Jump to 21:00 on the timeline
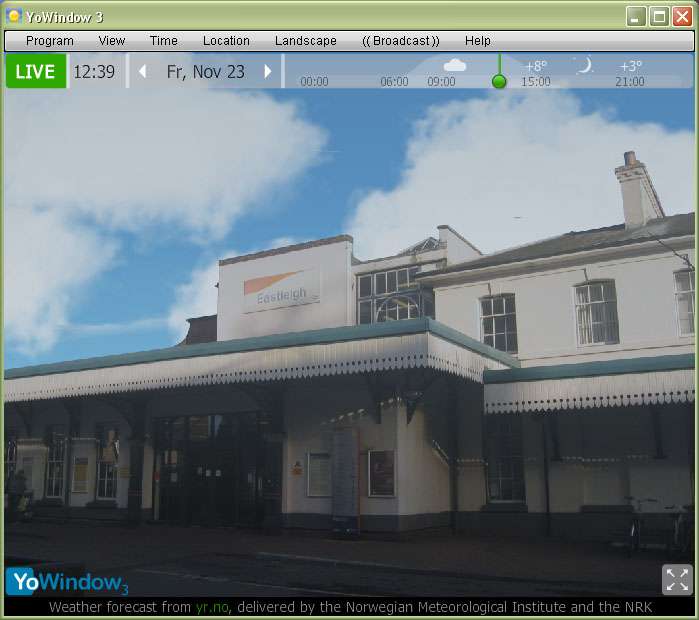699x620 pixels. (x=629, y=82)
